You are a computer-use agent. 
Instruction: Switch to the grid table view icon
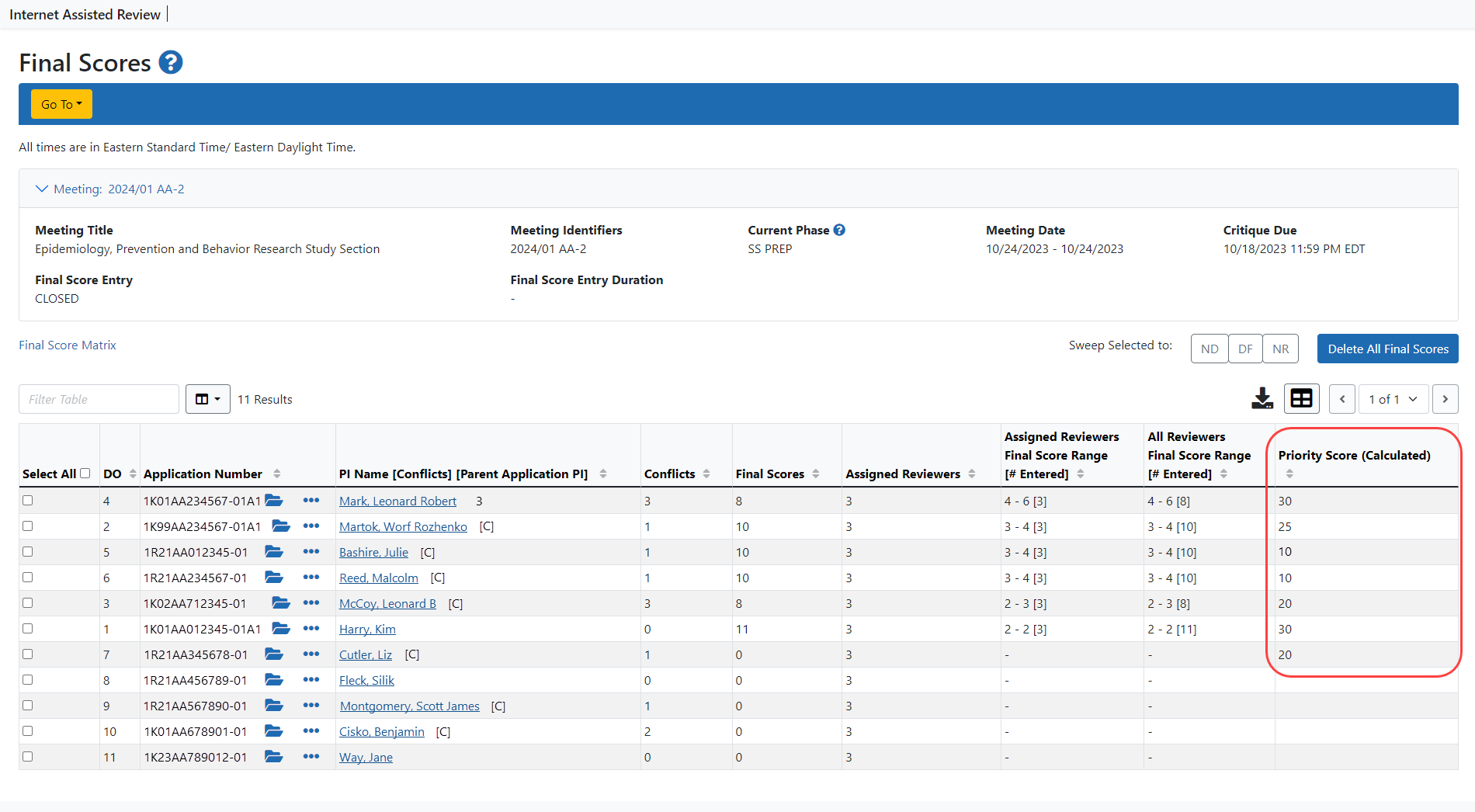tap(1302, 399)
